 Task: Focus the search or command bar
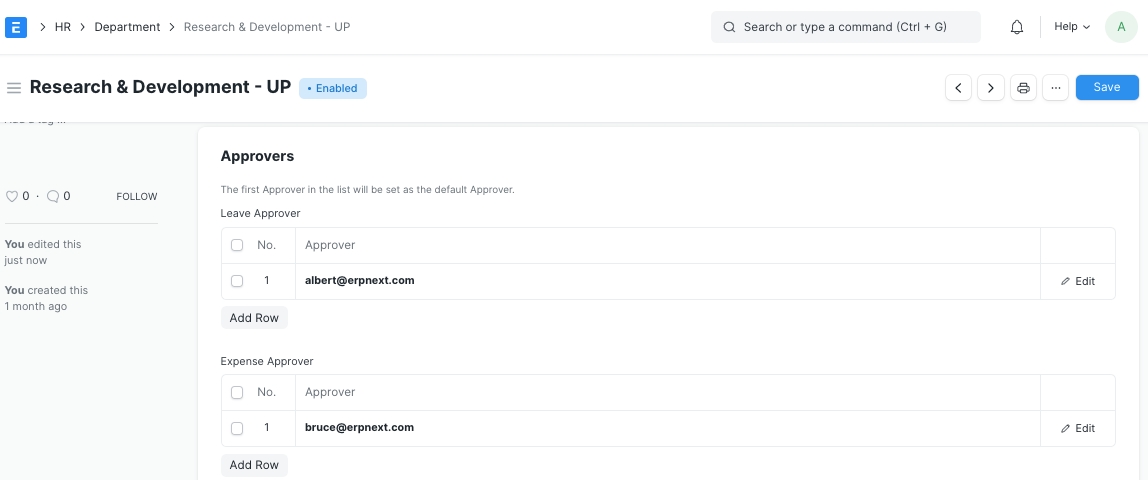click(845, 27)
